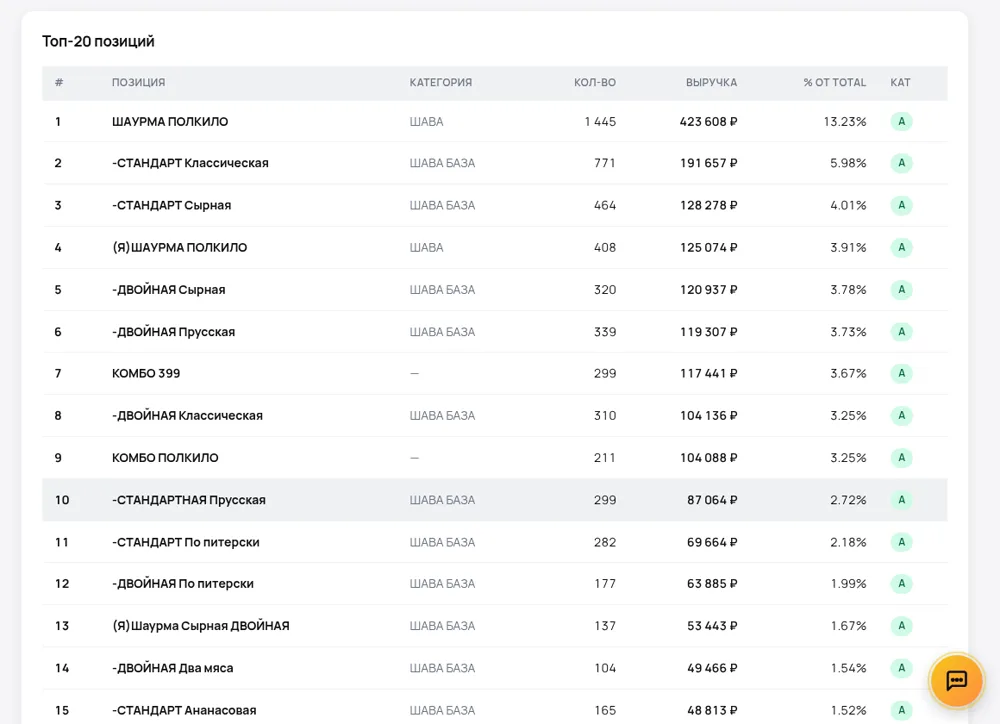Click the КАТЕГОРИЯ column header

pos(441,82)
